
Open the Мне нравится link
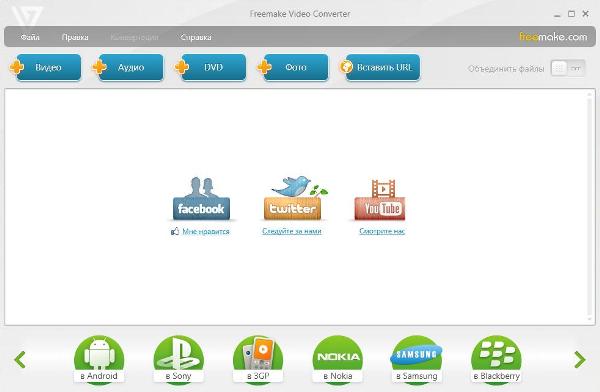point(205,231)
